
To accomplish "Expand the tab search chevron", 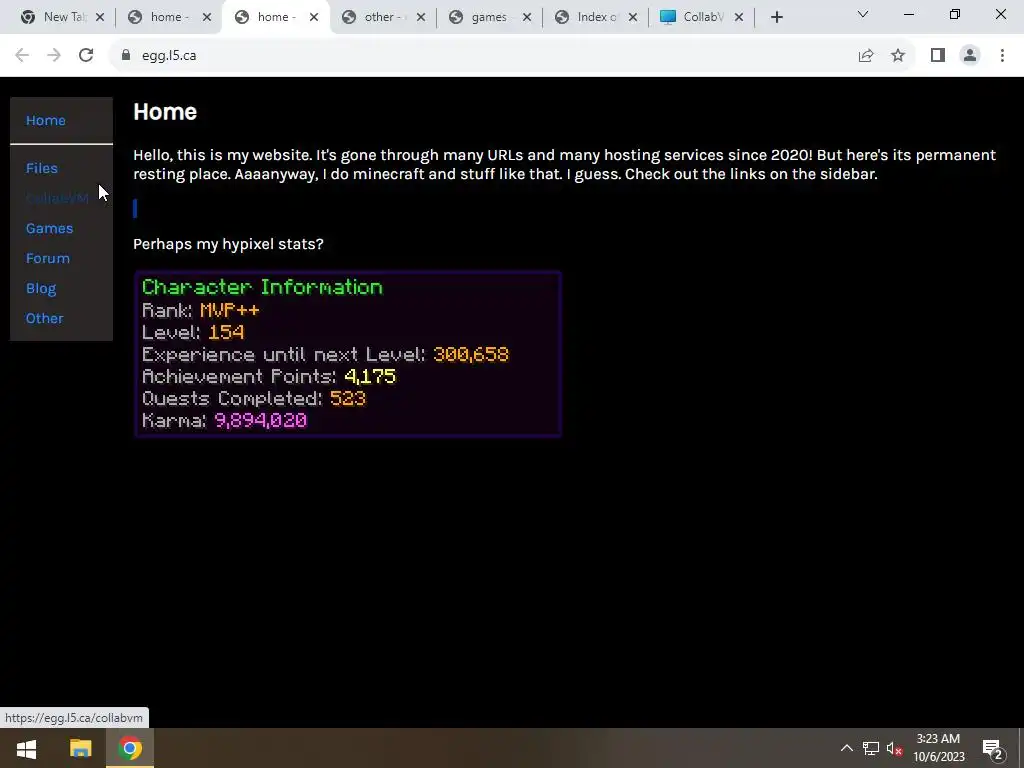I will (863, 14).
